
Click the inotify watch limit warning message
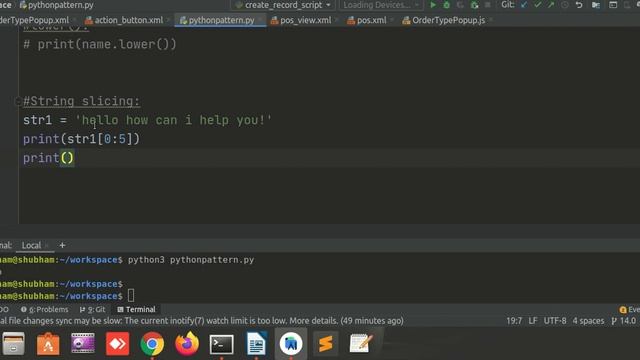[x=202, y=321]
